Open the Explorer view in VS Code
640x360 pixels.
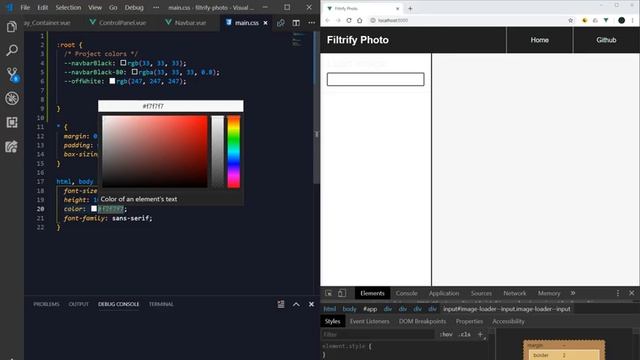pyautogui.click(x=12, y=27)
